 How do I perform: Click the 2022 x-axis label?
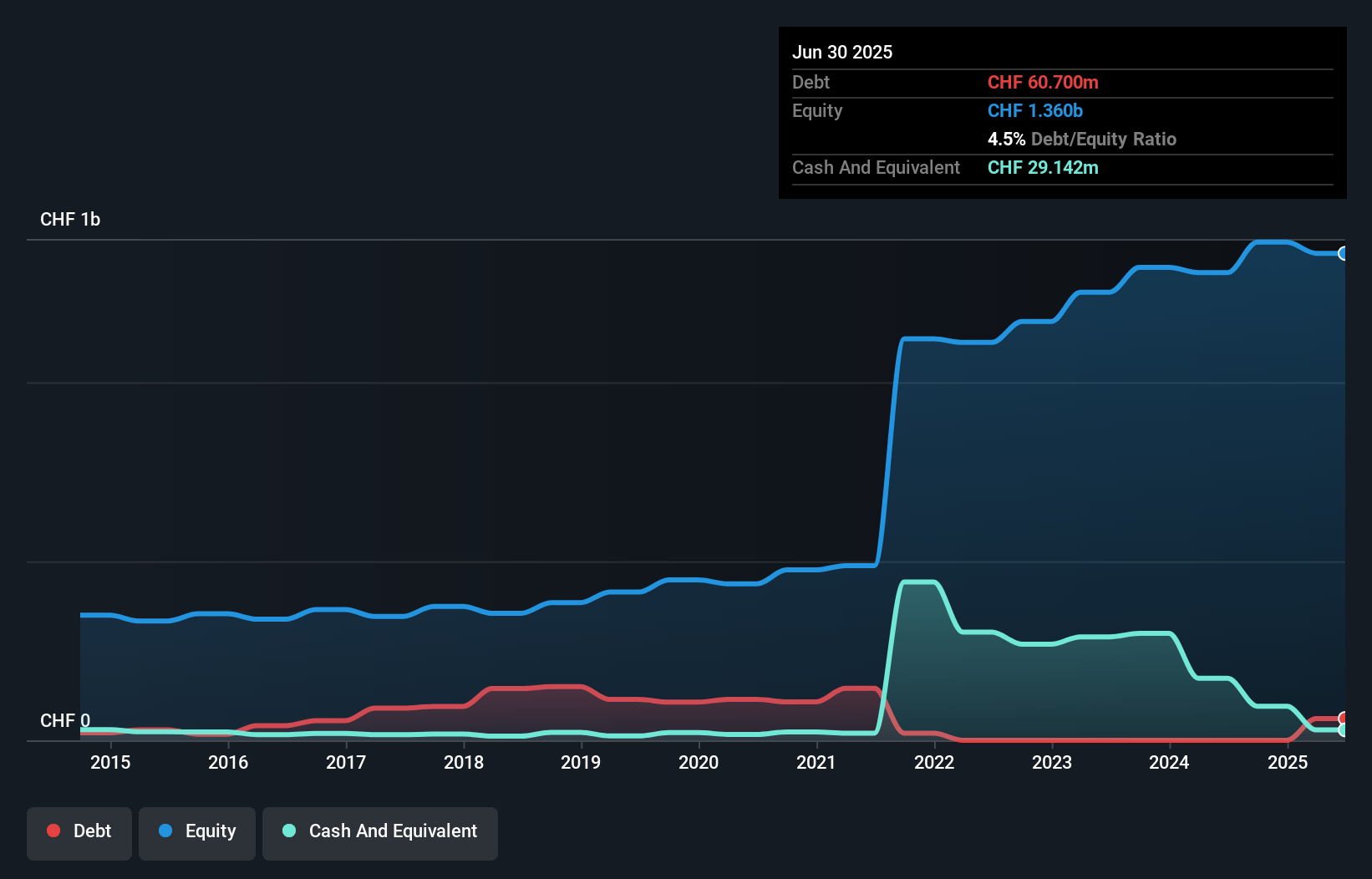(934, 762)
